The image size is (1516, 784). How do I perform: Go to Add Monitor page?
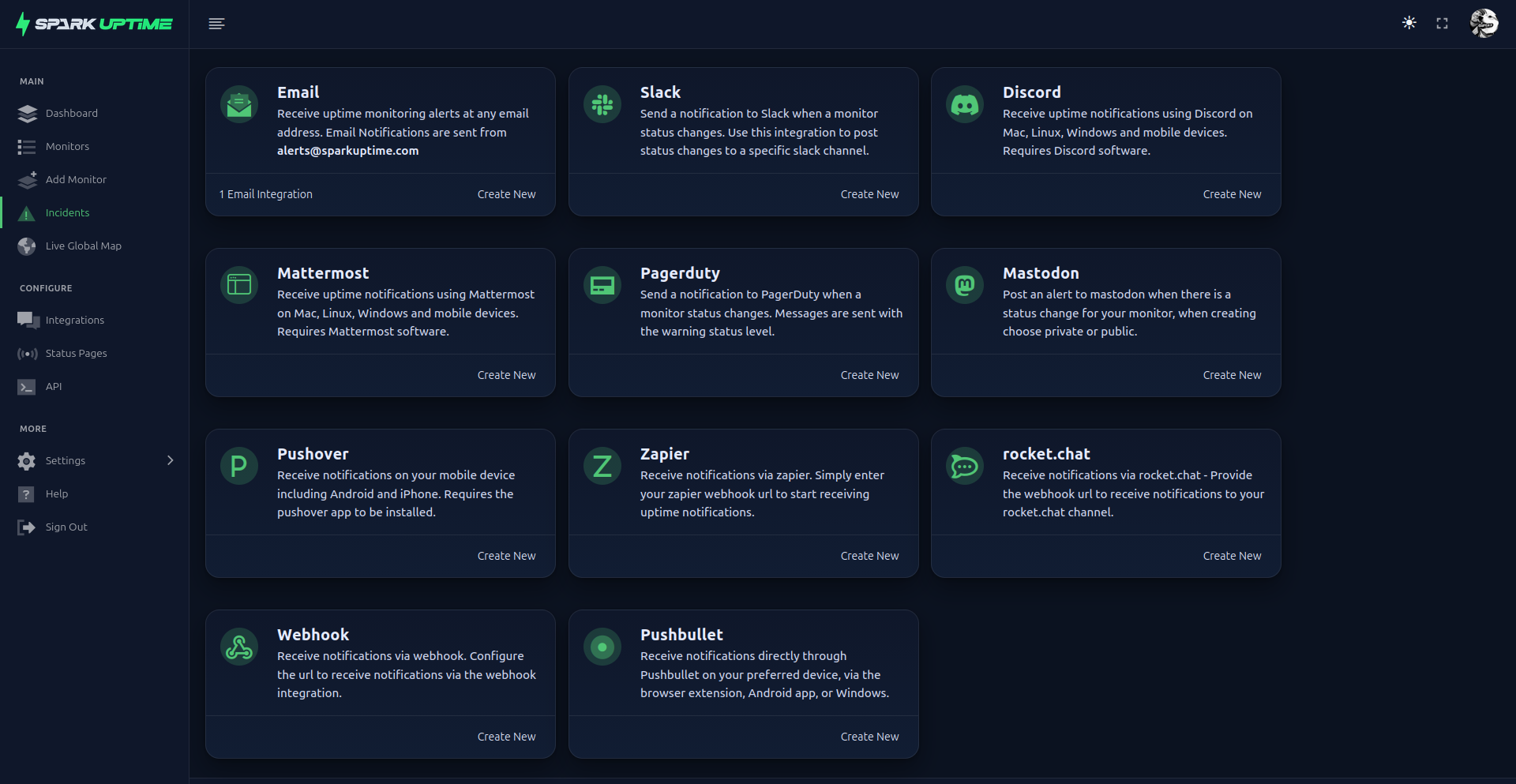[x=76, y=180]
